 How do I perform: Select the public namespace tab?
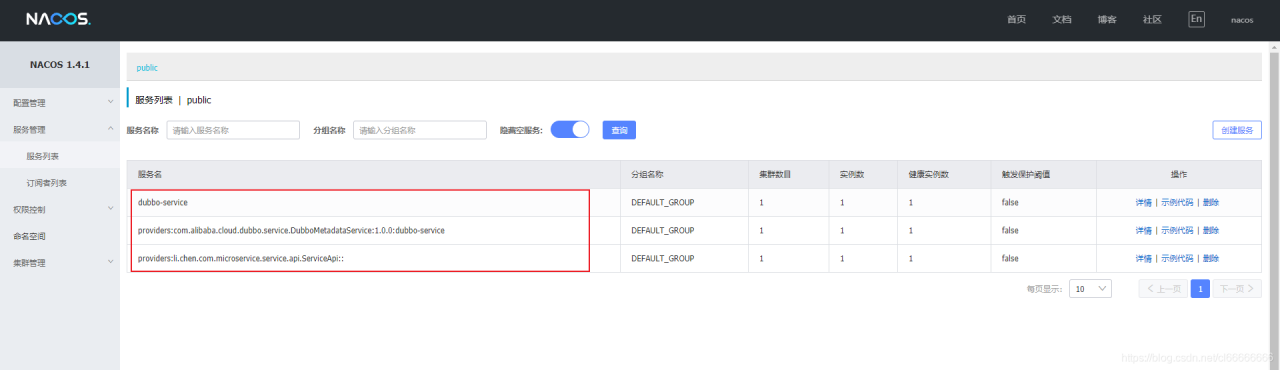click(147, 68)
